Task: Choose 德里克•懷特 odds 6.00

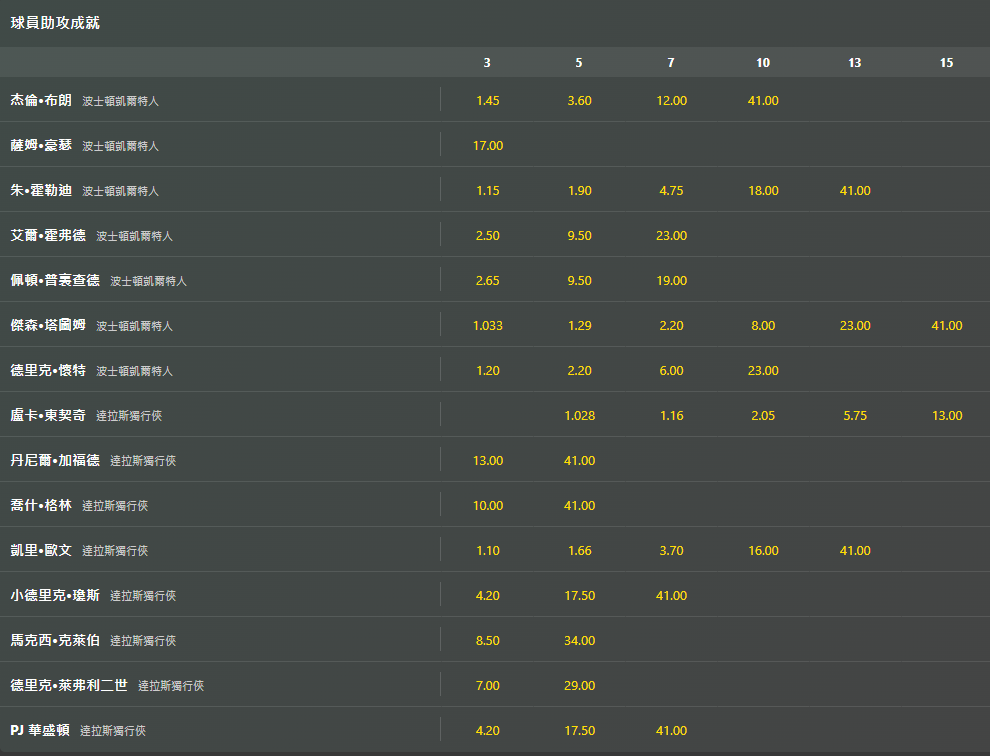Action: pos(671,370)
